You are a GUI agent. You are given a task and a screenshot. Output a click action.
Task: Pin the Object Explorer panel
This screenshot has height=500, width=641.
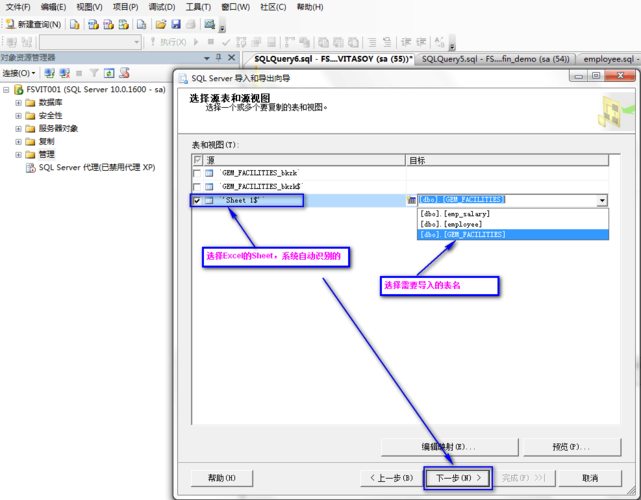click(x=219, y=57)
